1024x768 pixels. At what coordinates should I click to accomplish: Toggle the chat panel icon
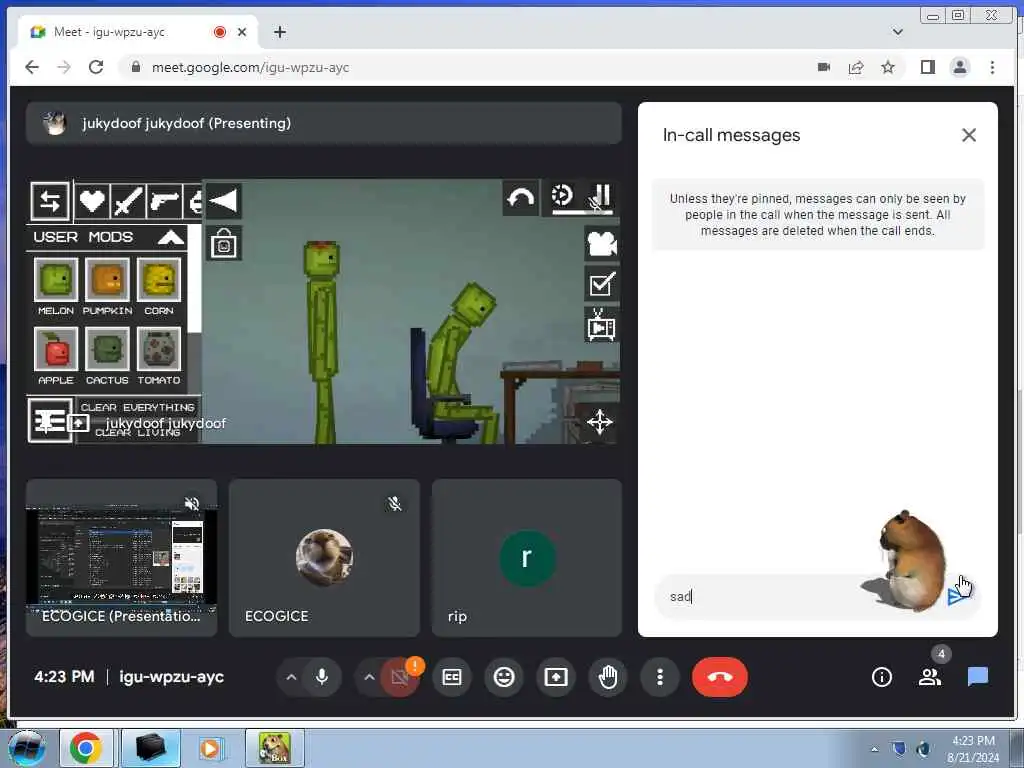coord(977,677)
